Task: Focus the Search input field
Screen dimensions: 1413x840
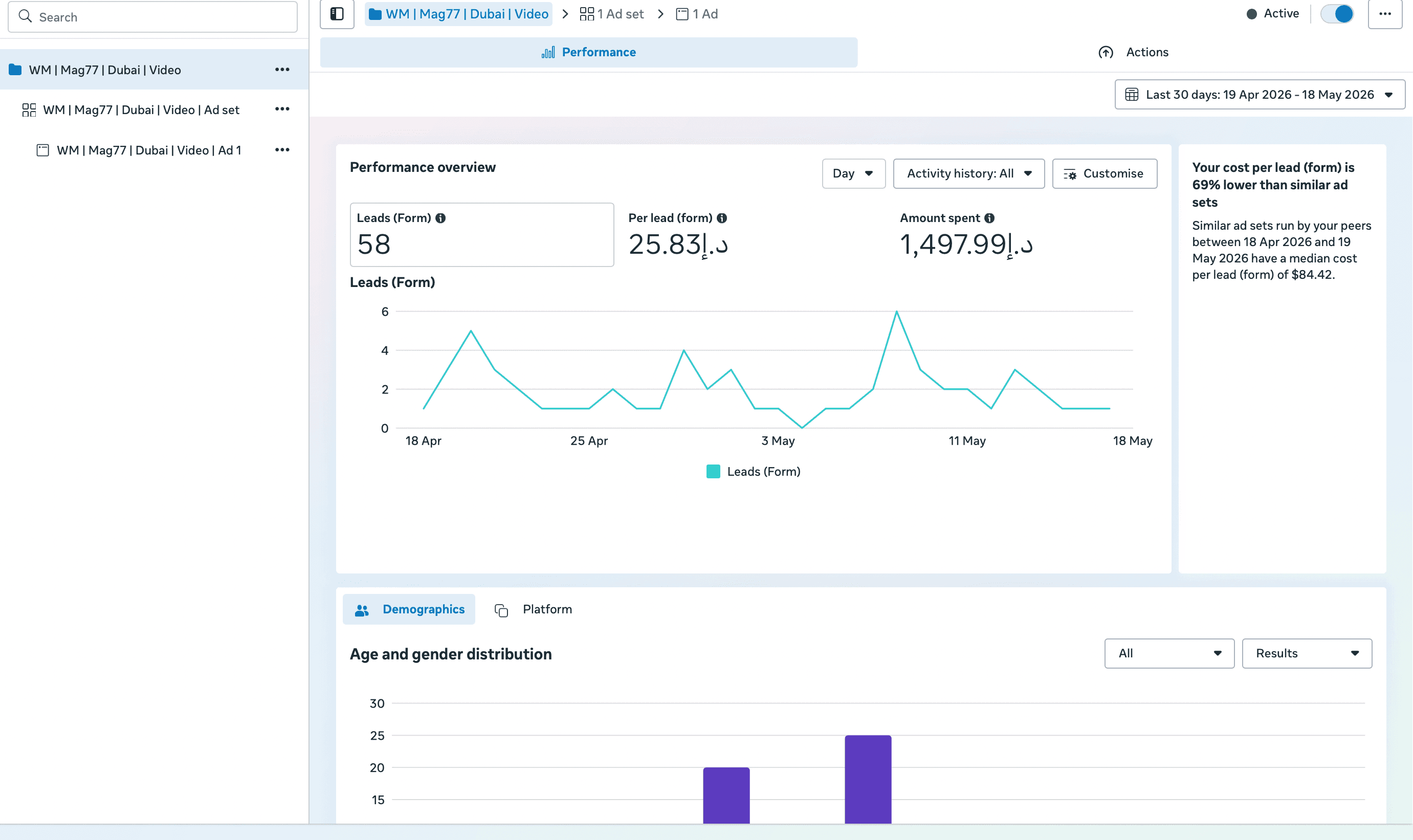Action: 153,16
